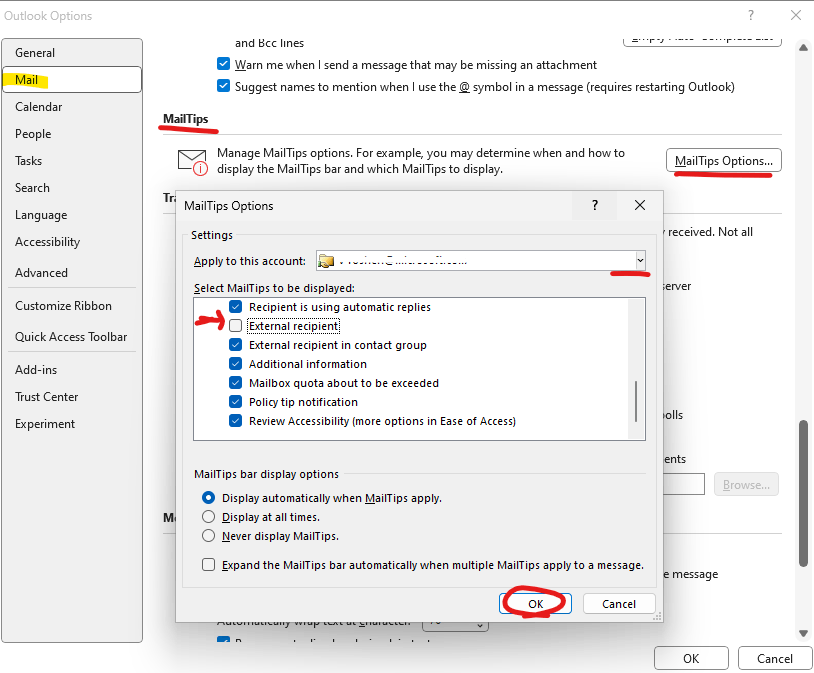Image resolution: width=814 pixels, height=673 pixels.
Task: Open the MailTips Options dialog help question mark
Action: (595, 205)
